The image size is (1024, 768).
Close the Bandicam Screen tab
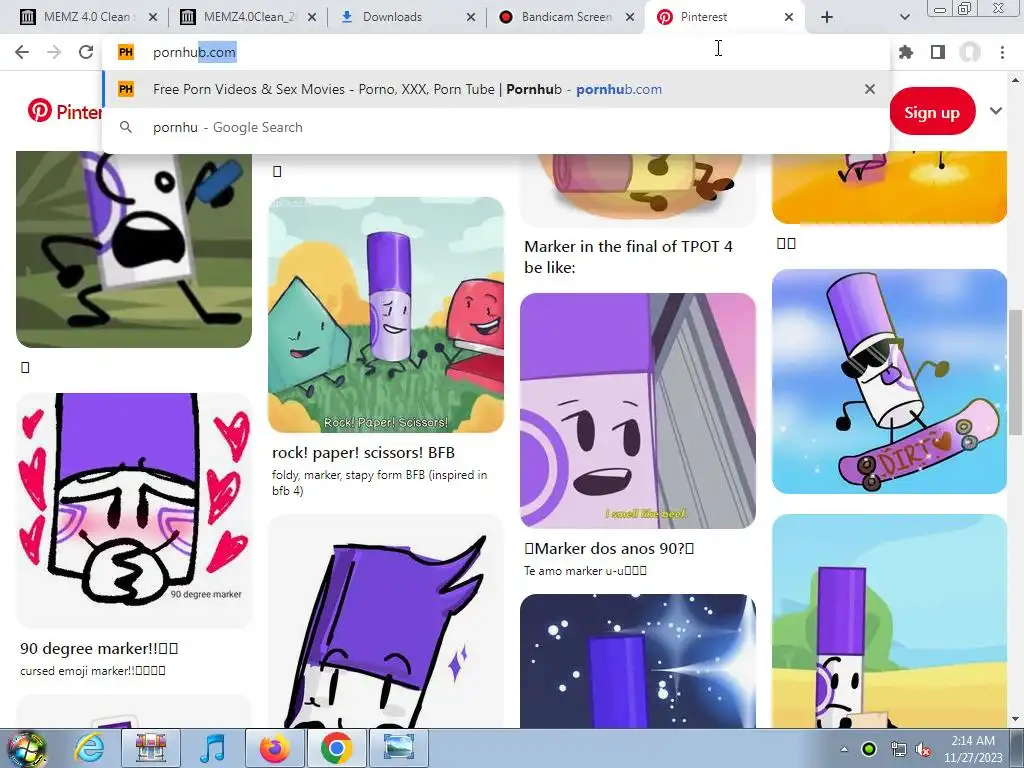(x=630, y=17)
